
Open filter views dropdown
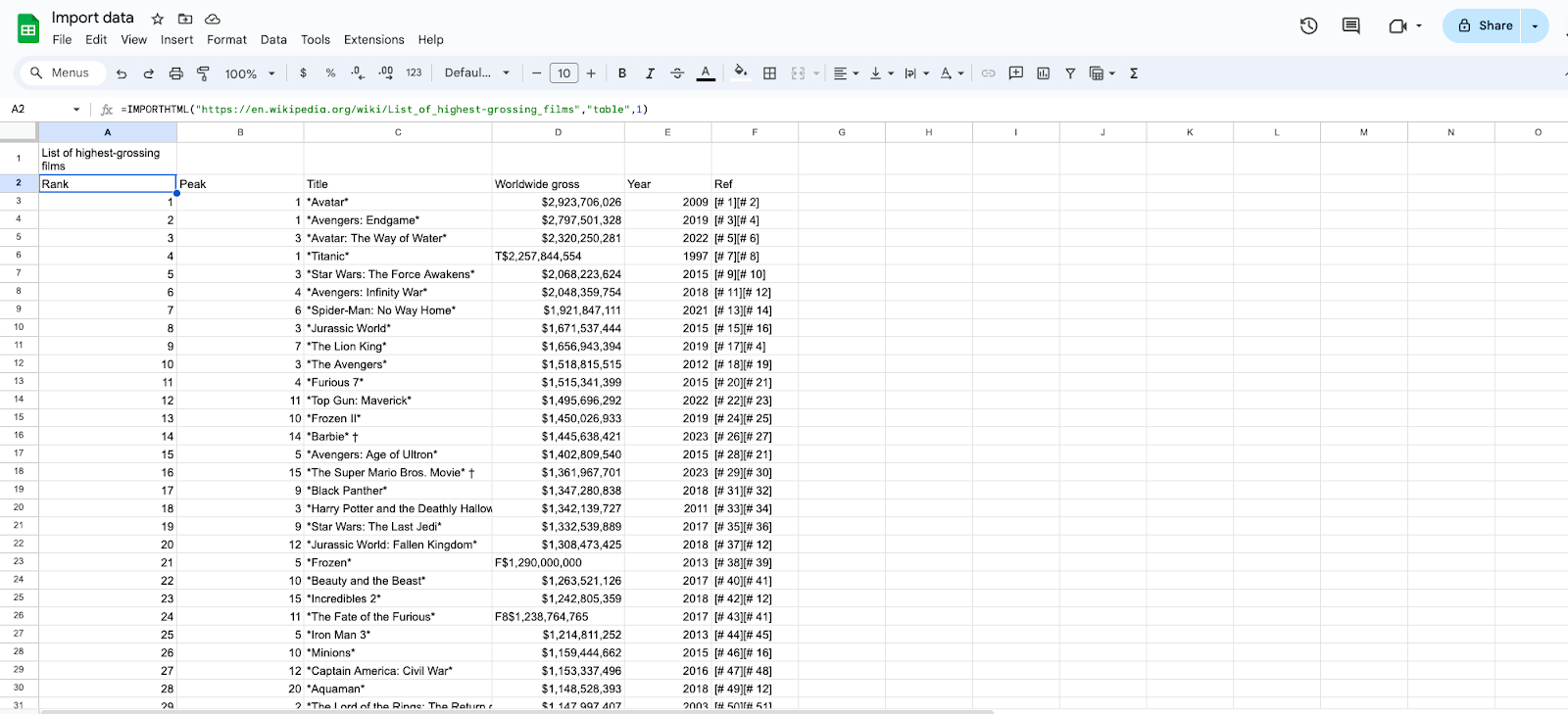point(1102,73)
